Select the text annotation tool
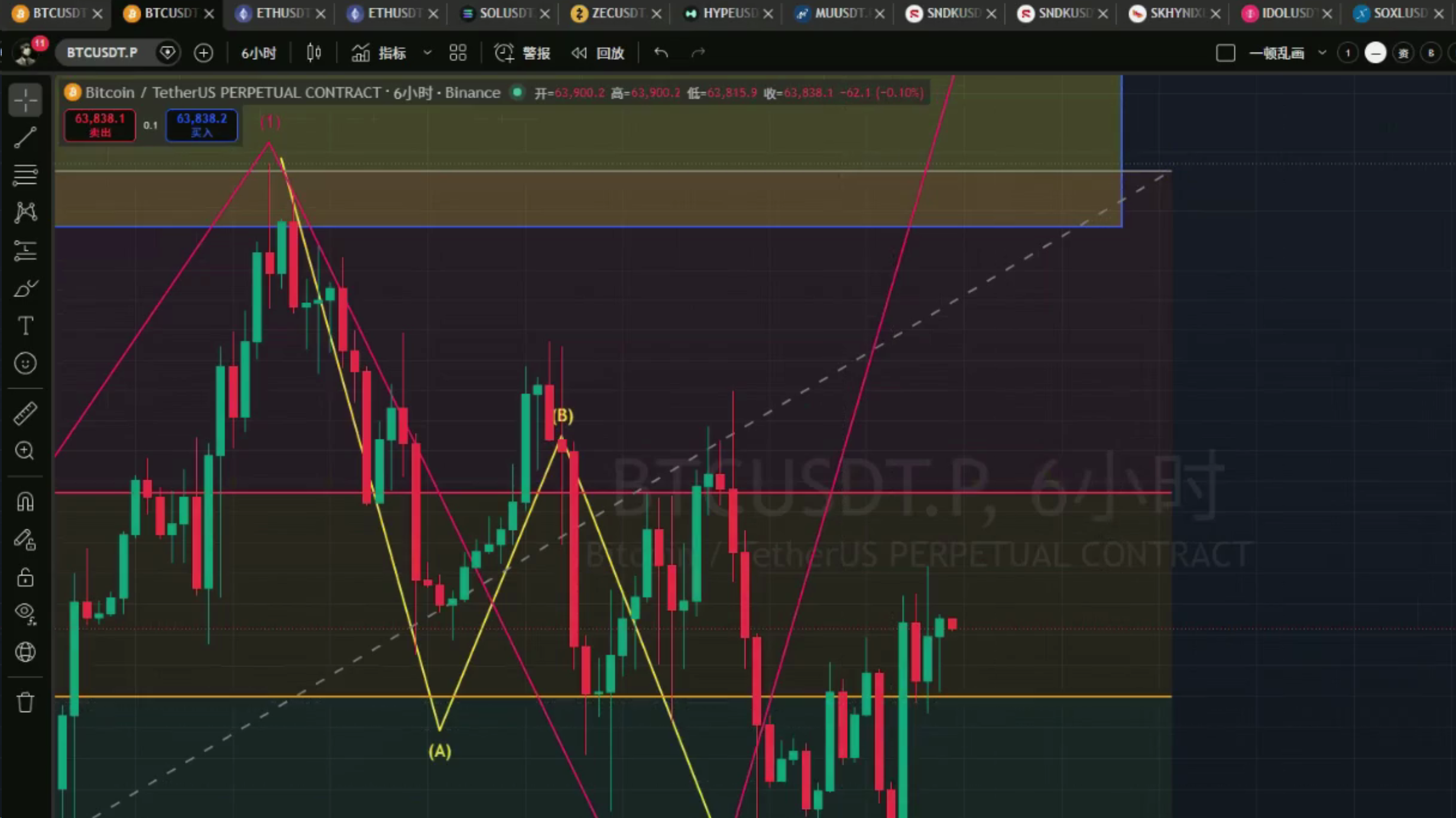 click(x=25, y=326)
